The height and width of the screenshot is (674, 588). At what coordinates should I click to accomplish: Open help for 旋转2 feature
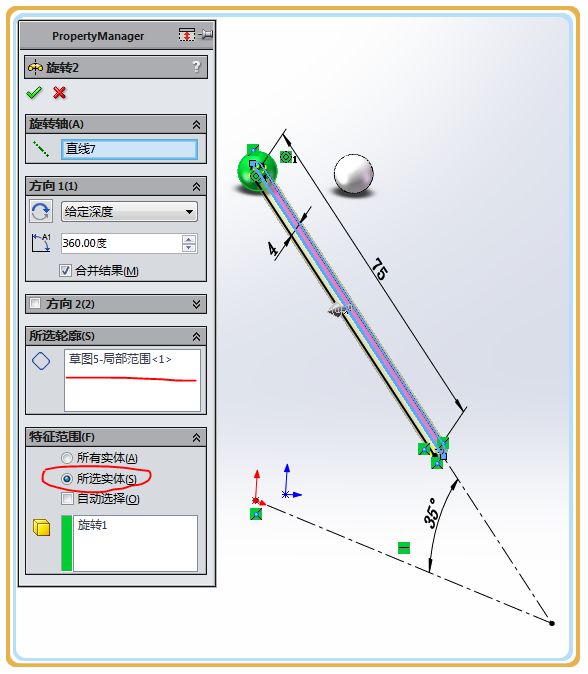click(x=196, y=67)
